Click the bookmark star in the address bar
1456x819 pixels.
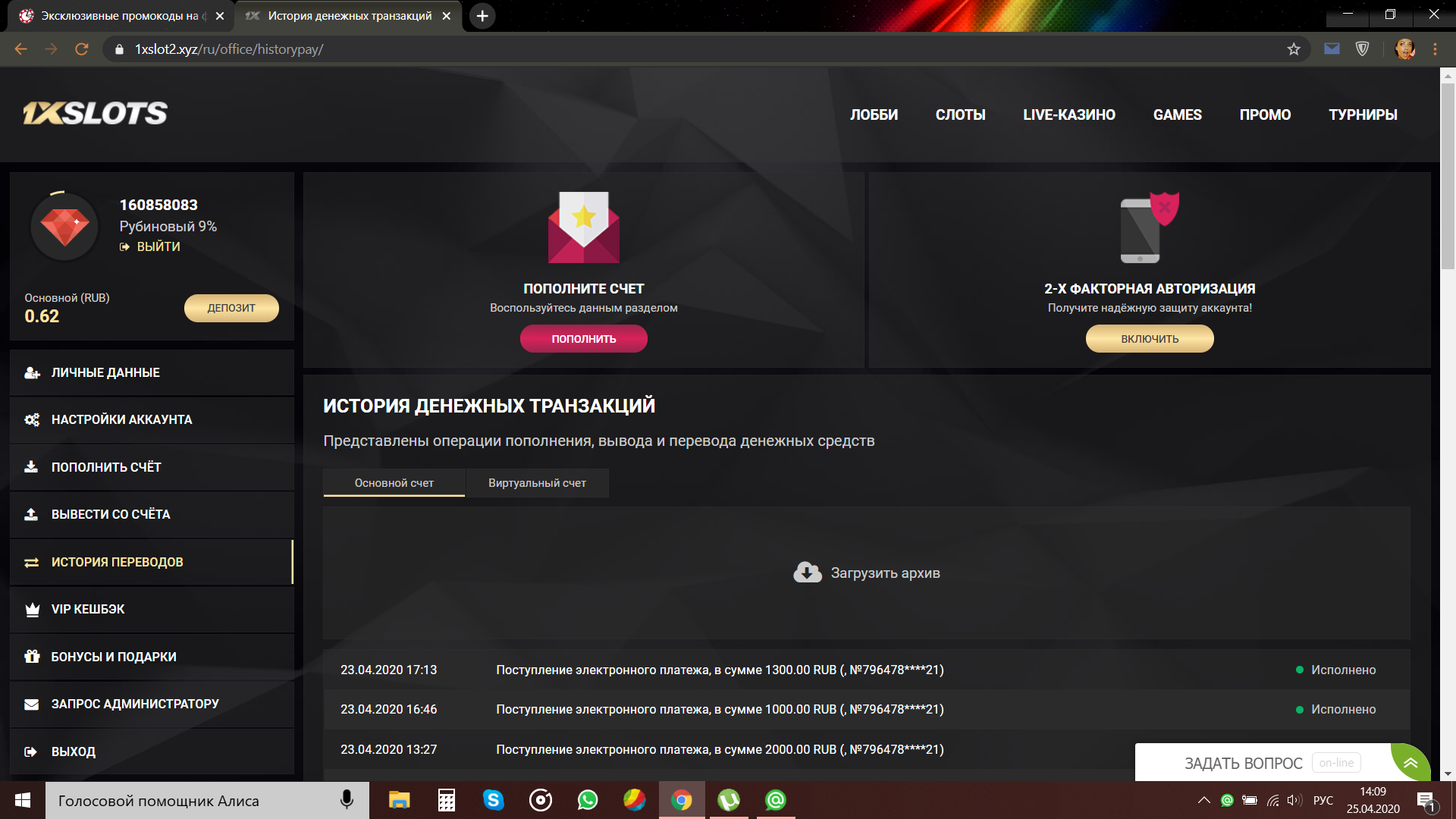coord(1294,49)
